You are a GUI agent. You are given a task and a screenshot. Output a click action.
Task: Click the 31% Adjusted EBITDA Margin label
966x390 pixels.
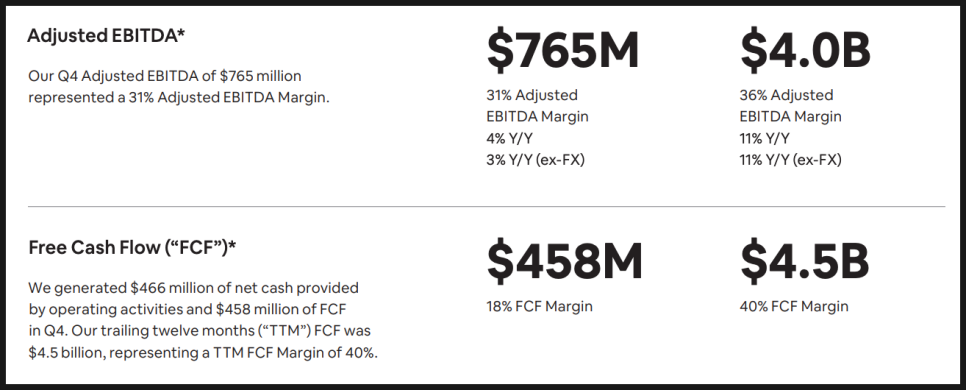click(x=537, y=105)
